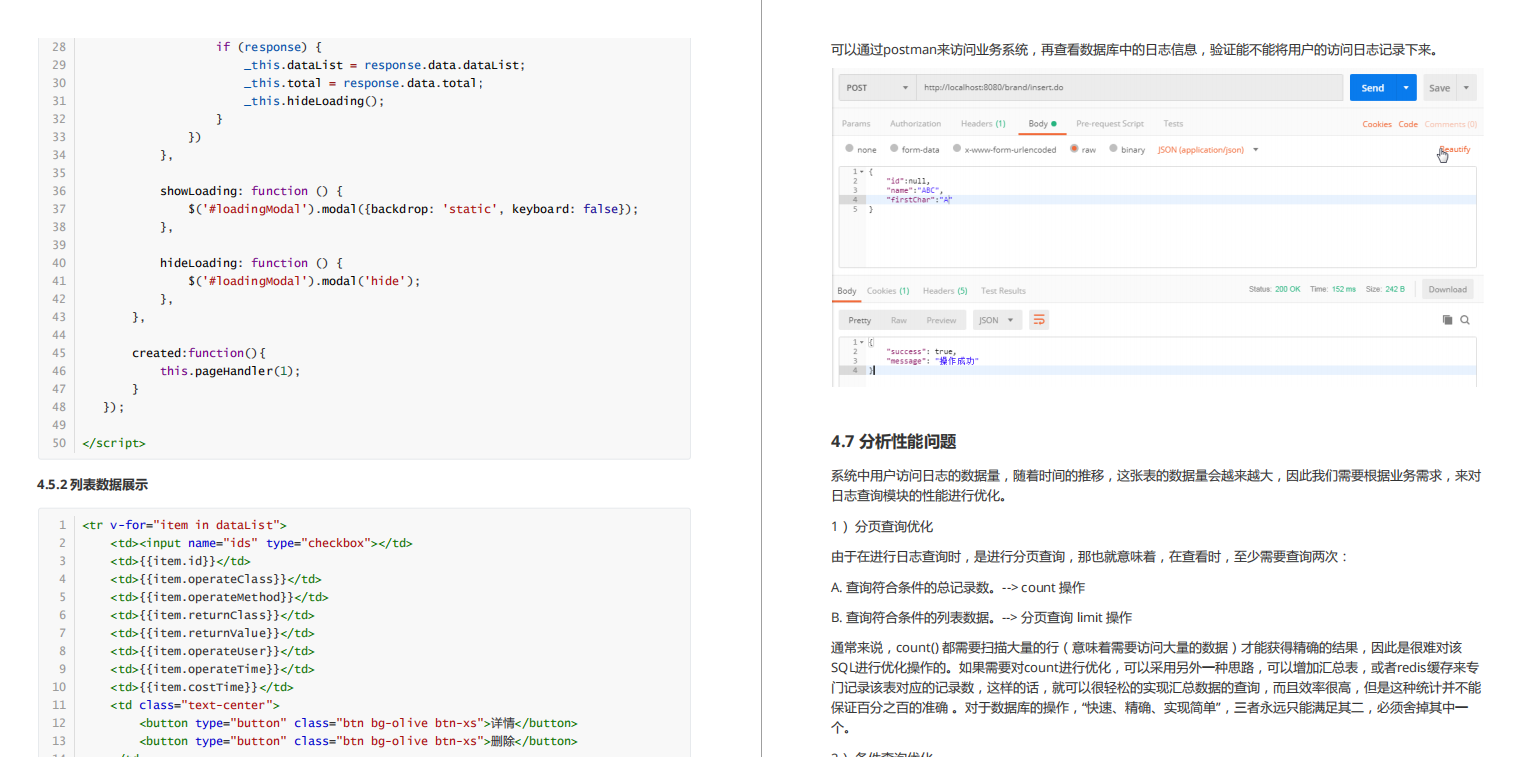This screenshot has height=757, width=1517.
Task: Click the "firstChar" line in request body
Action: tap(919, 200)
